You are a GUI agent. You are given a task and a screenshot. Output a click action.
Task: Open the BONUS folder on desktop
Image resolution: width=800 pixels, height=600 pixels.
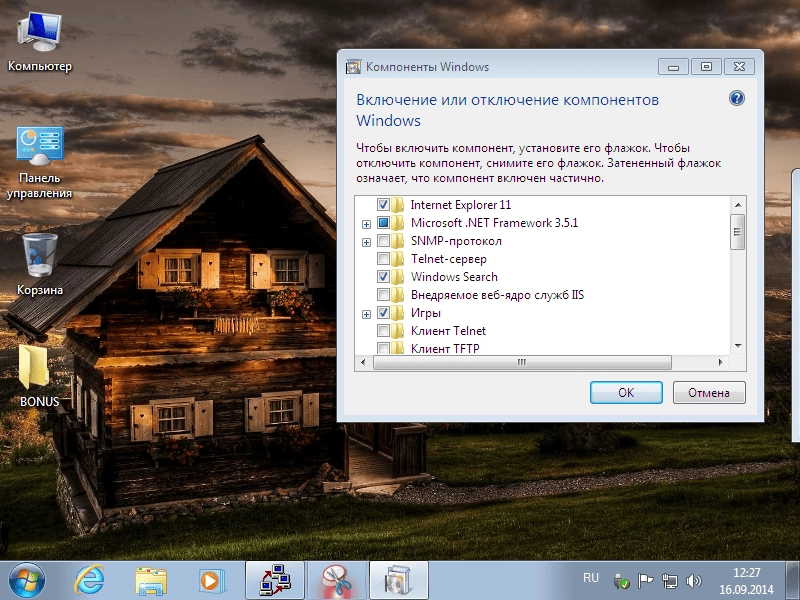pyautogui.click(x=39, y=376)
